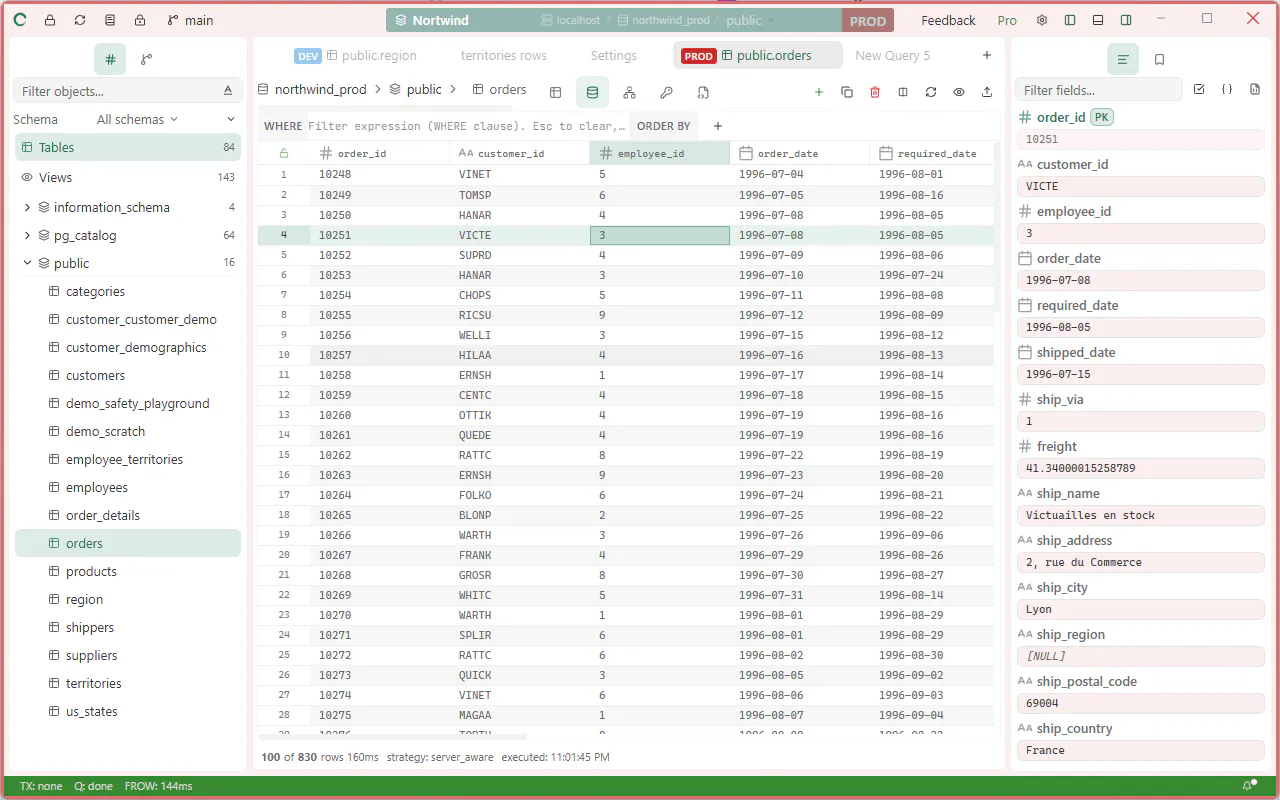
Task: Click the Pro button
Action: point(1007,20)
